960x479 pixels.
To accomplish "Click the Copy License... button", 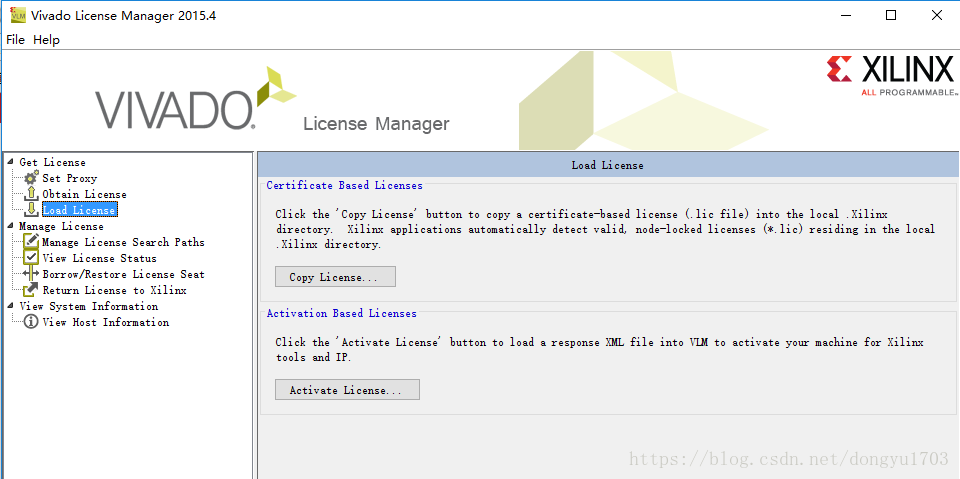I will (336, 277).
